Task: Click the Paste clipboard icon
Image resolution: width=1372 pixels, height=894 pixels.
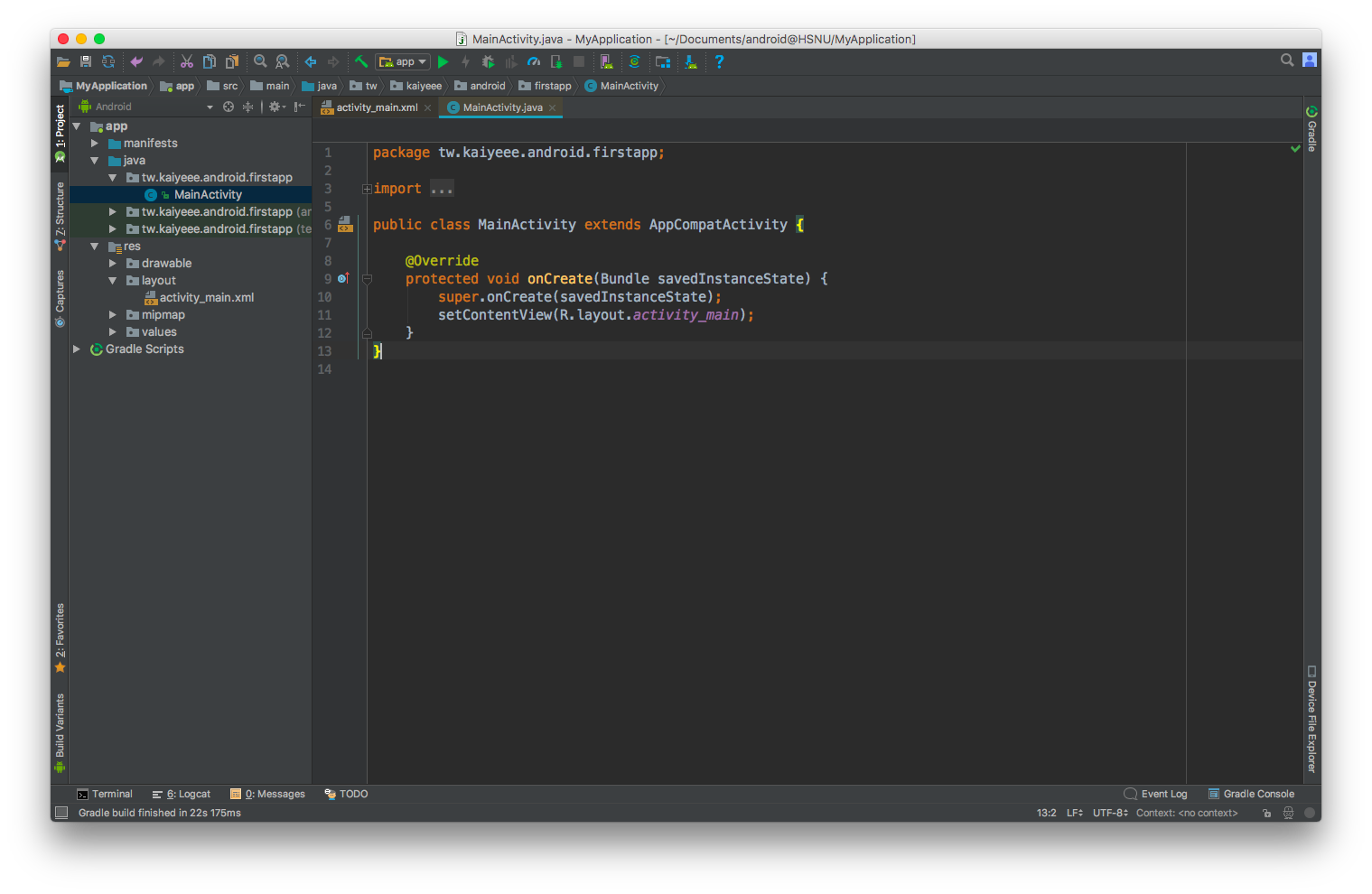Action: pos(232,61)
